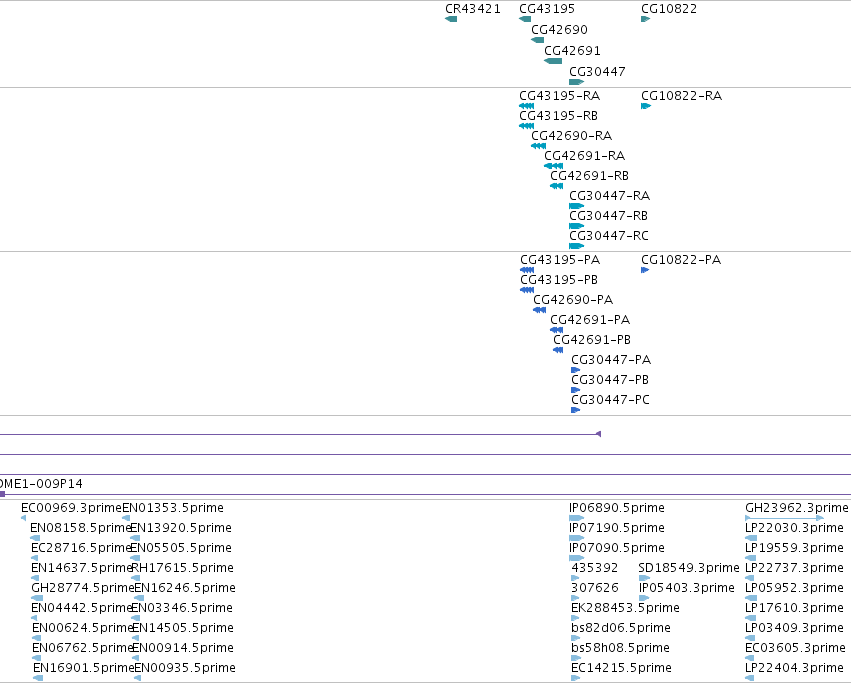Click the CG30447-RA transcript glyph
The height and width of the screenshot is (683, 851).
click(576, 206)
